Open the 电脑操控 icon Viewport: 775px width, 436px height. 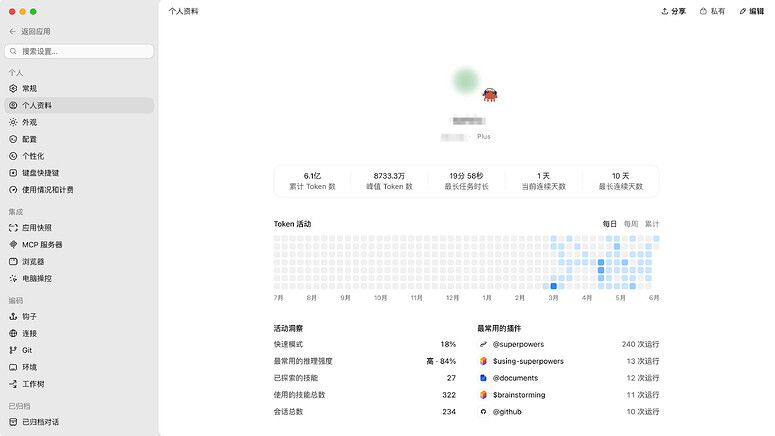[x=13, y=278]
